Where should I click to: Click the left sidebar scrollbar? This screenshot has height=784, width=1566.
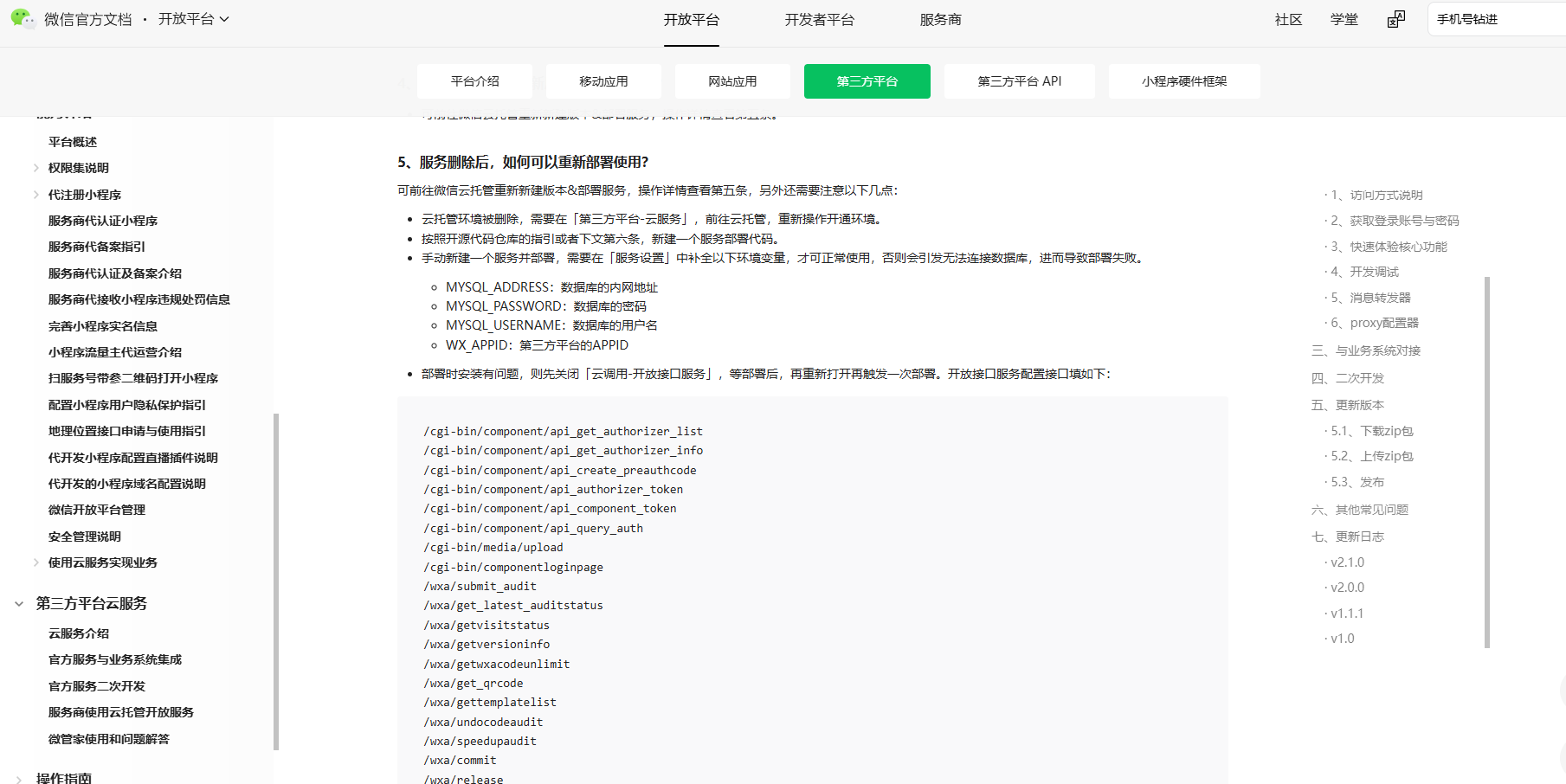click(276, 582)
